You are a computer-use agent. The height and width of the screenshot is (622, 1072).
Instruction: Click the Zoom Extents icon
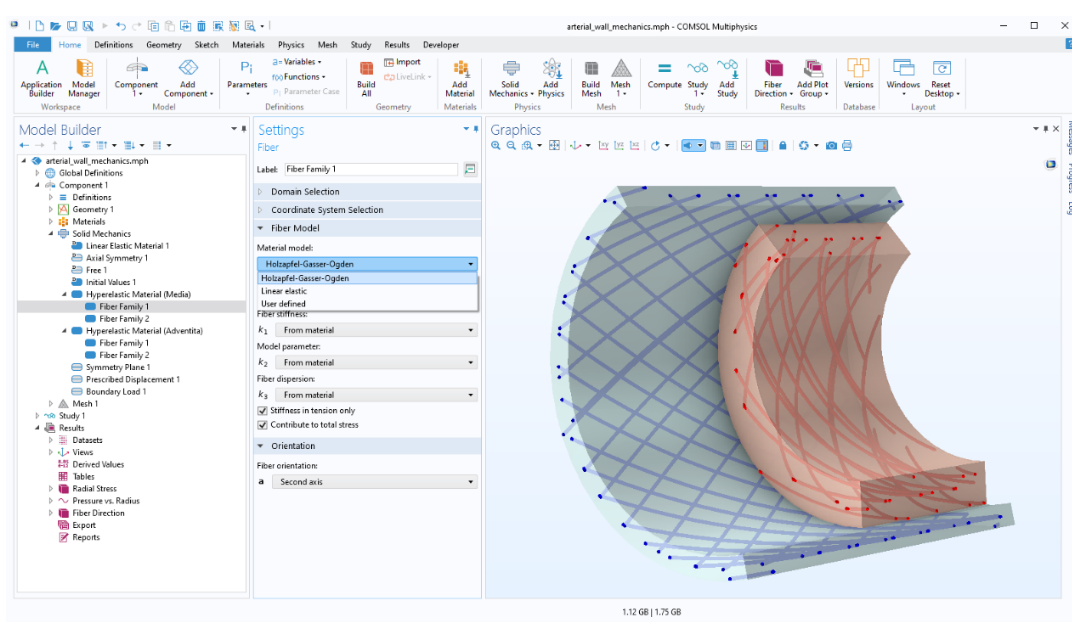554,146
